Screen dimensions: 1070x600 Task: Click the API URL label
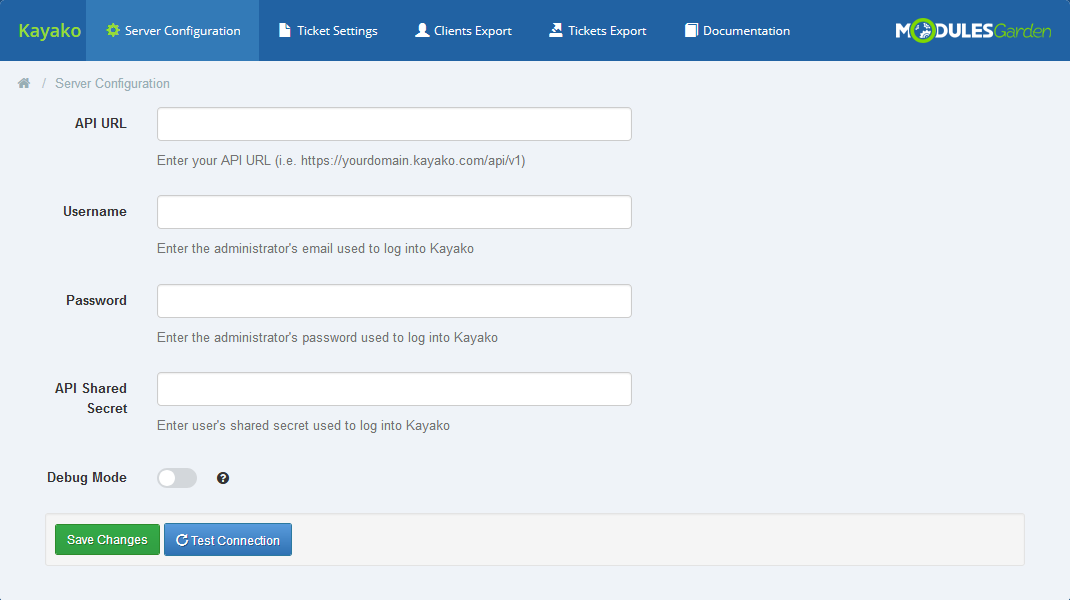pos(100,124)
